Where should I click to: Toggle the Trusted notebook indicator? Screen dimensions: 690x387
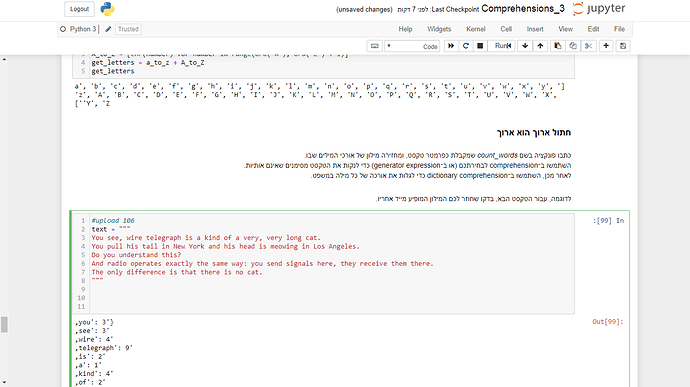click(x=128, y=29)
